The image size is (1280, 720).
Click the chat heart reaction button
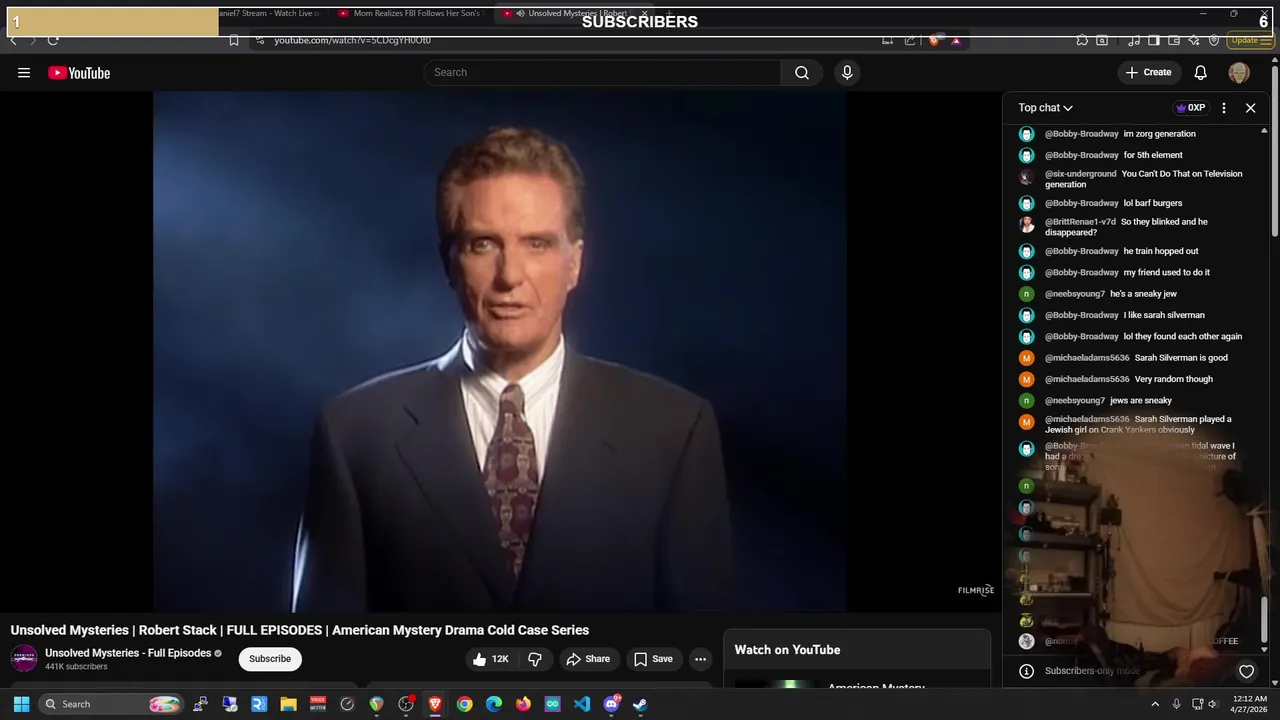click(x=1246, y=671)
